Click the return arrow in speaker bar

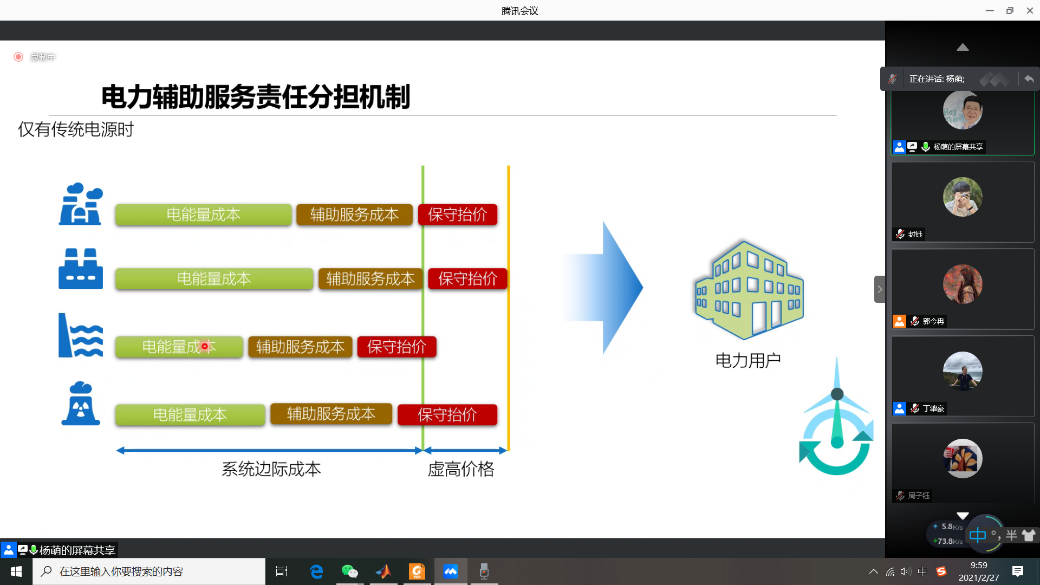coord(1028,78)
